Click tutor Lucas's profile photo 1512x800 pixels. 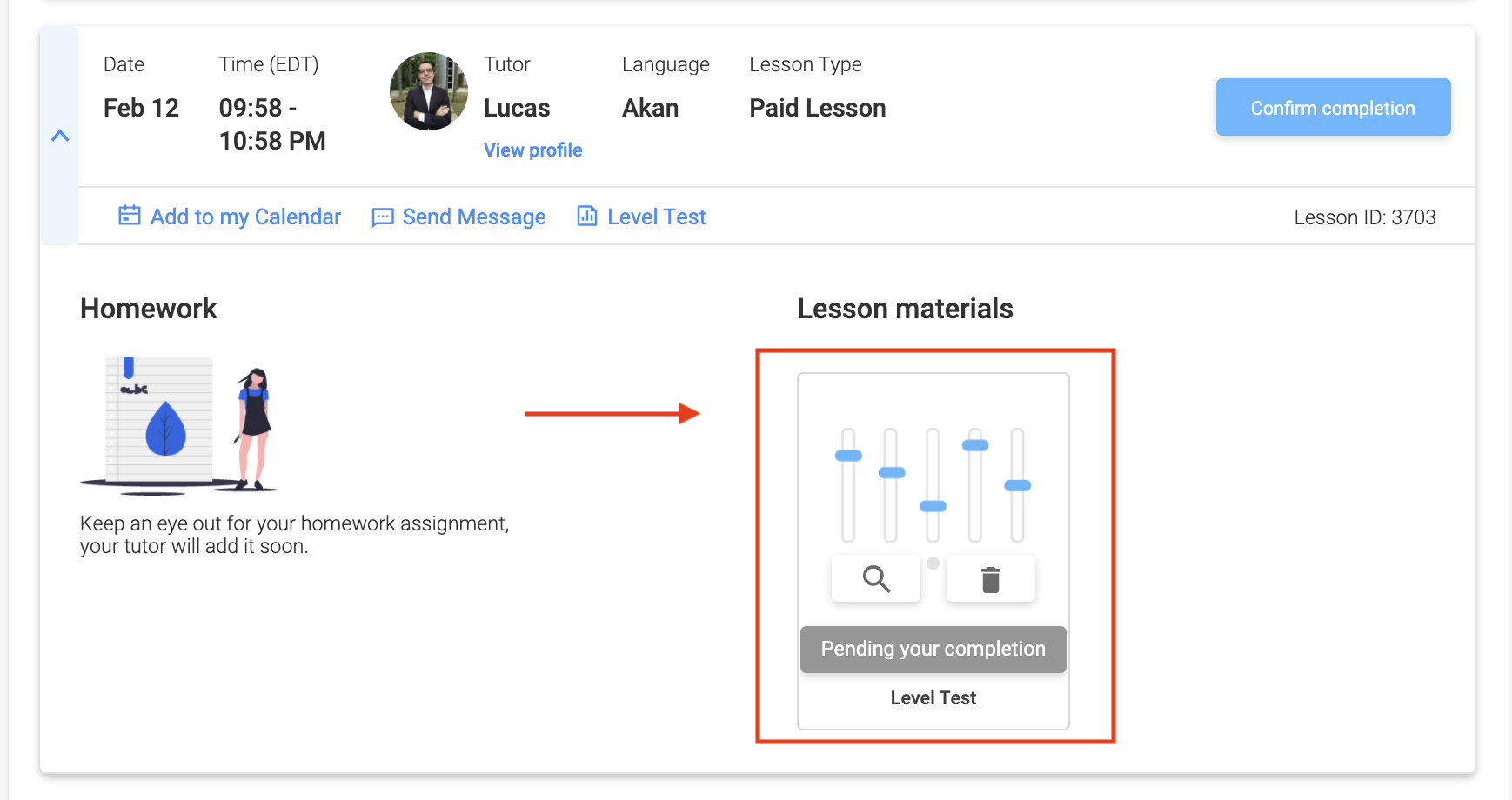point(429,92)
